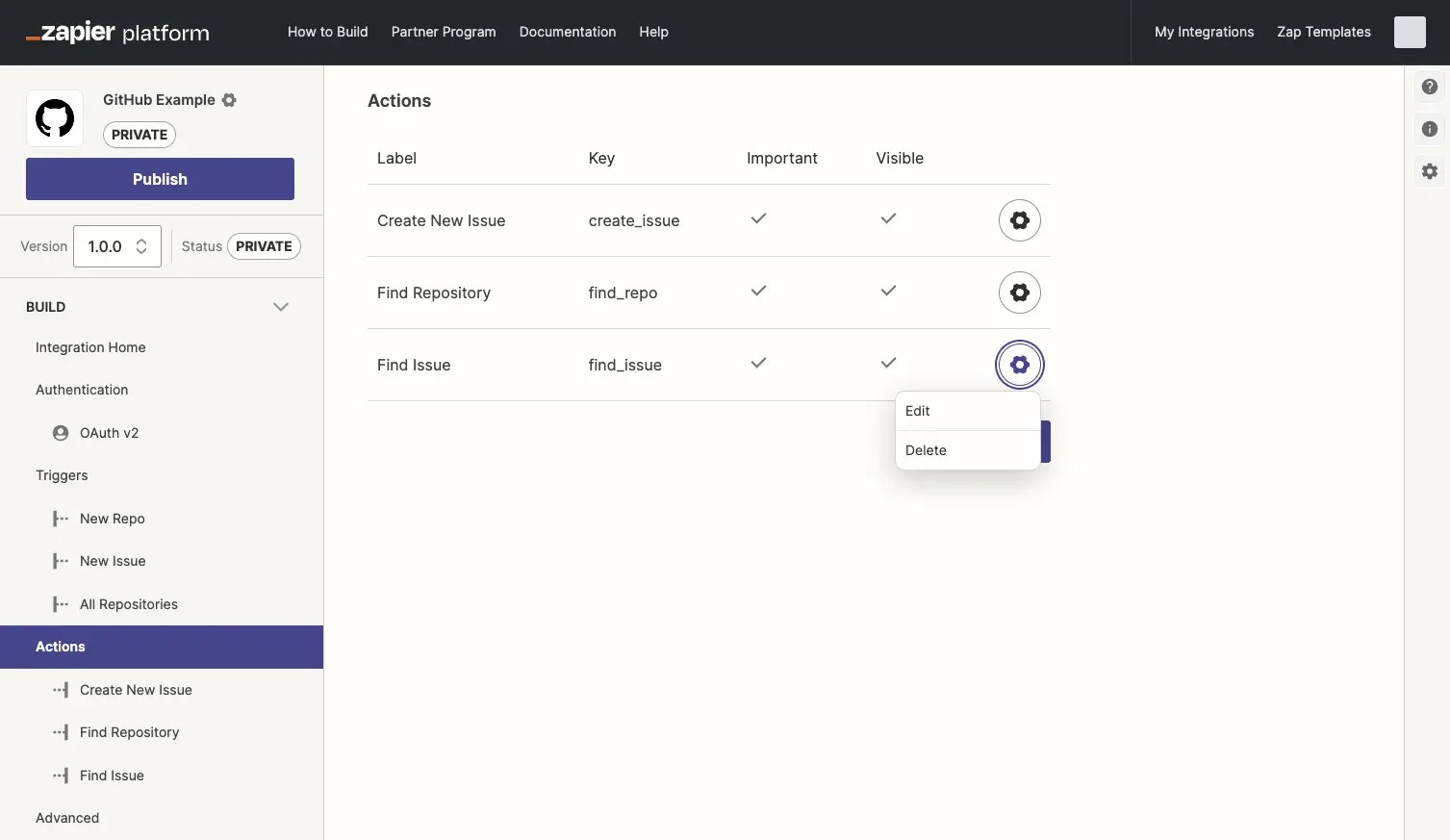Open Help in top navigation
Image resolution: width=1450 pixels, height=840 pixels.
click(653, 32)
